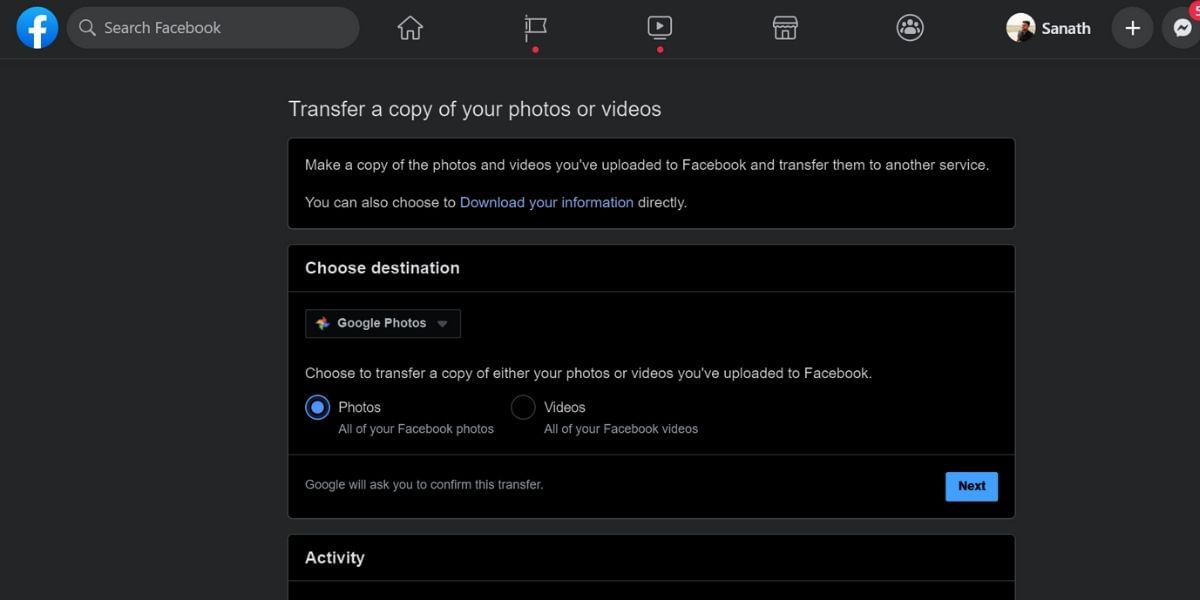This screenshot has height=600, width=1200.
Task: Select the Photos radio button
Action: point(317,407)
